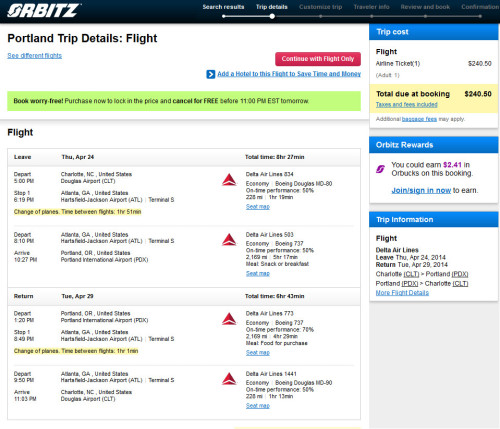Image resolution: width=500 pixels, height=429 pixels.
Task: Expand More Flight Details link
Action: (402, 293)
